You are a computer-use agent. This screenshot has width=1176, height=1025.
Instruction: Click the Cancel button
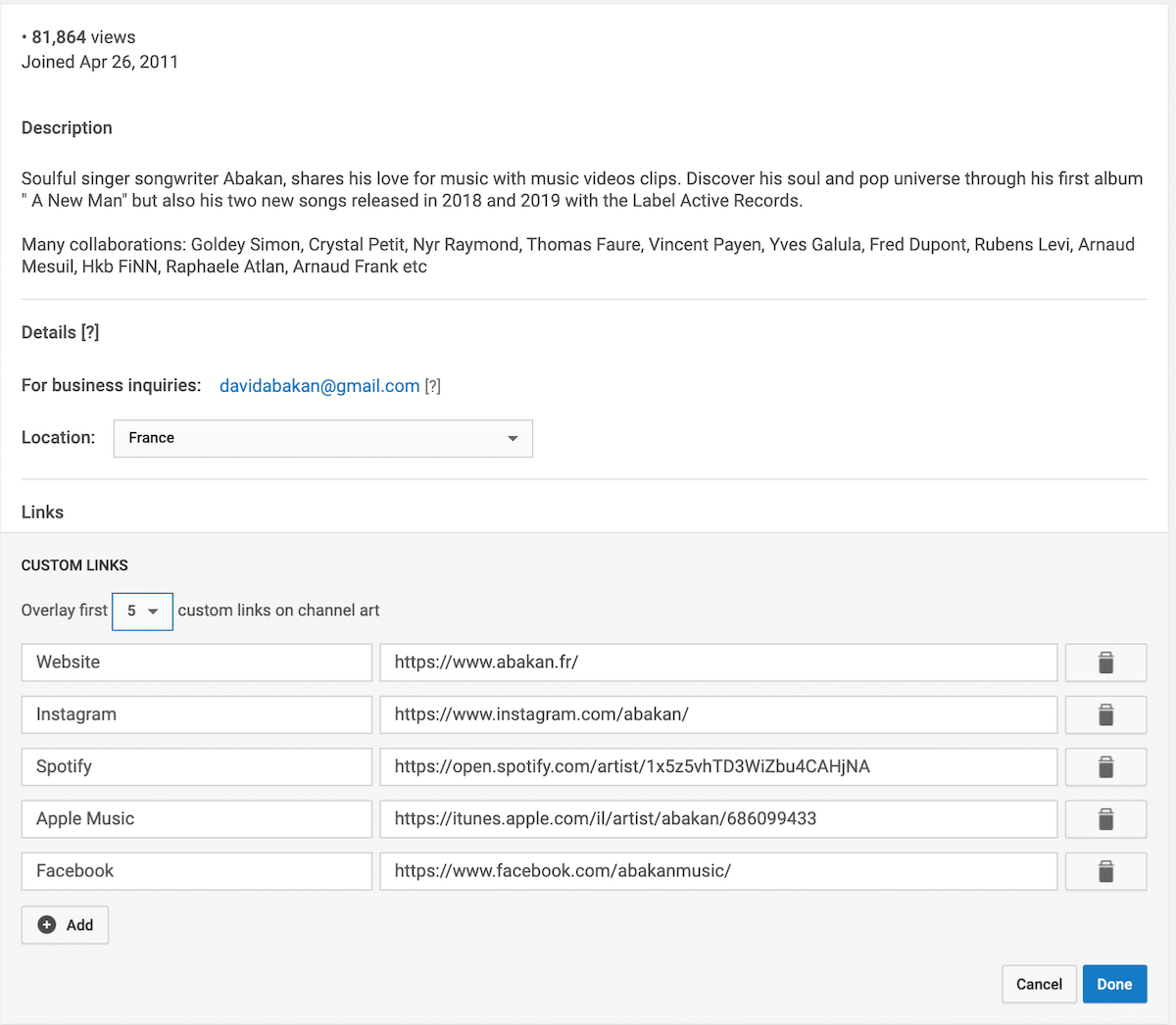click(1039, 984)
